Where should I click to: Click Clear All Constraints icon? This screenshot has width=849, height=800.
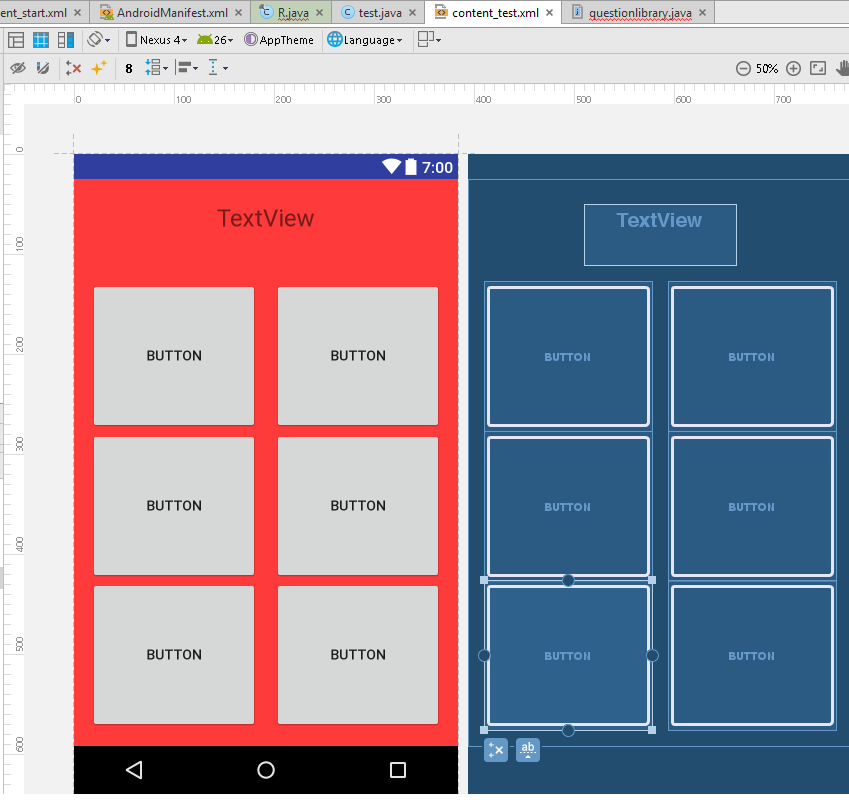(73, 68)
